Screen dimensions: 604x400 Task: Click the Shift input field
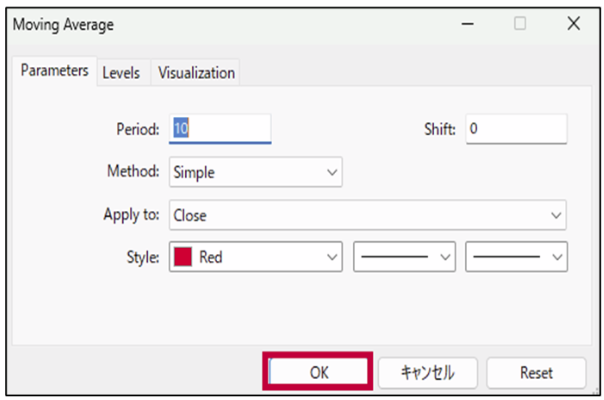click(x=515, y=129)
